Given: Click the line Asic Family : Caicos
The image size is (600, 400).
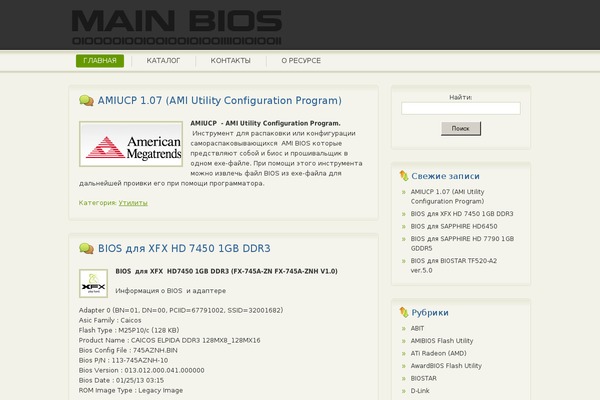Looking at the screenshot, I should coord(110,320).
